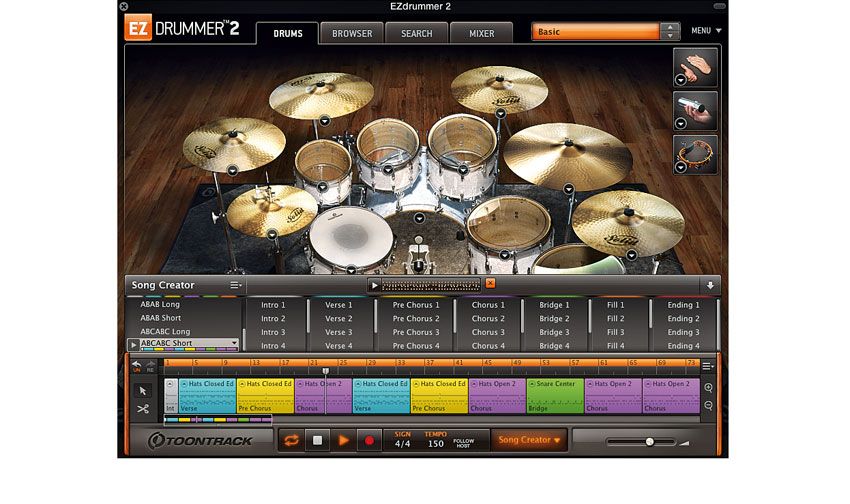Select Ending 3 groove
Image resolution: width=850 pixels, height=504 pixels.
coord(683,332)
